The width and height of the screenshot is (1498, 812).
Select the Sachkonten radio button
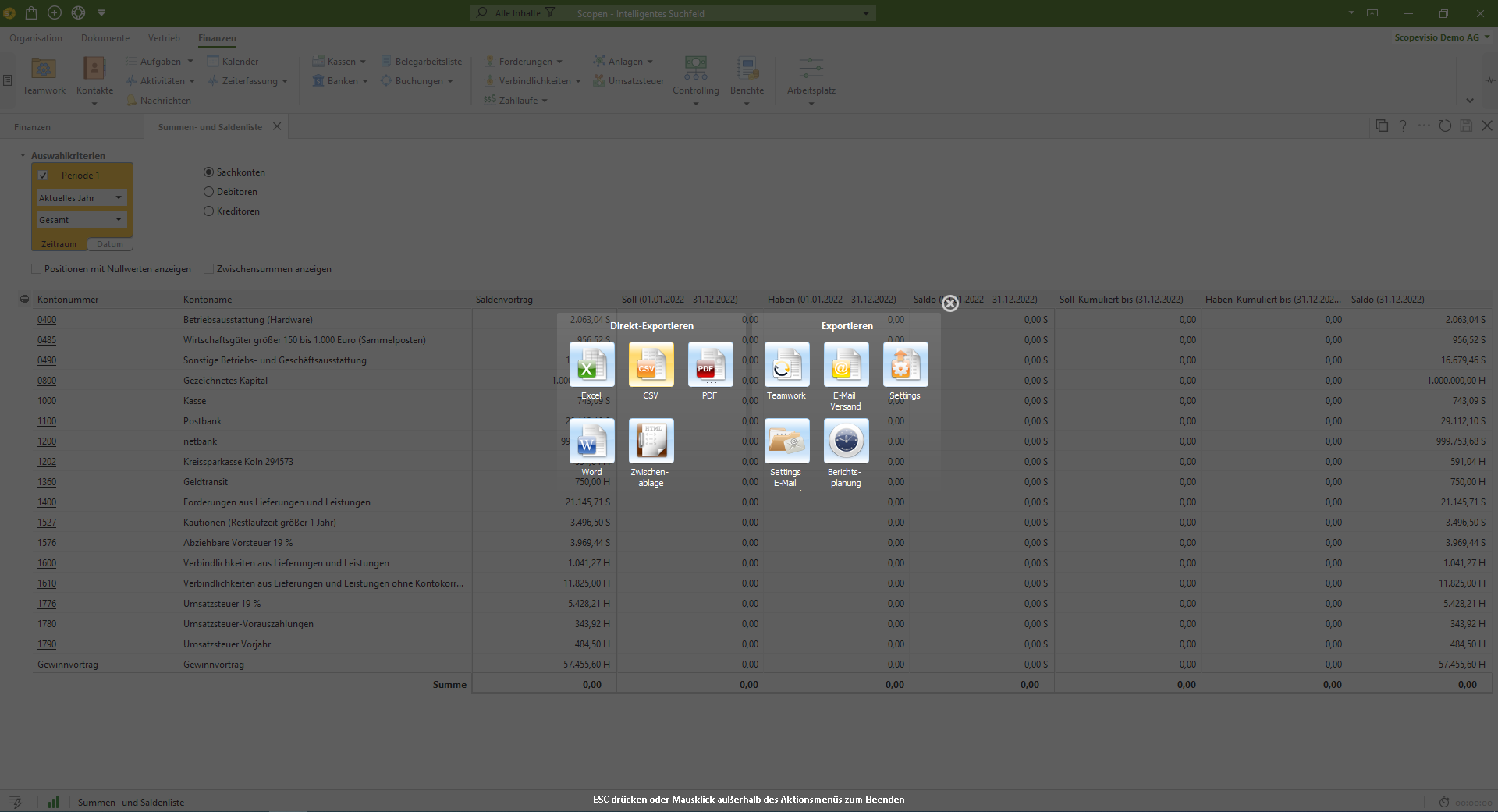click(208, 172)
